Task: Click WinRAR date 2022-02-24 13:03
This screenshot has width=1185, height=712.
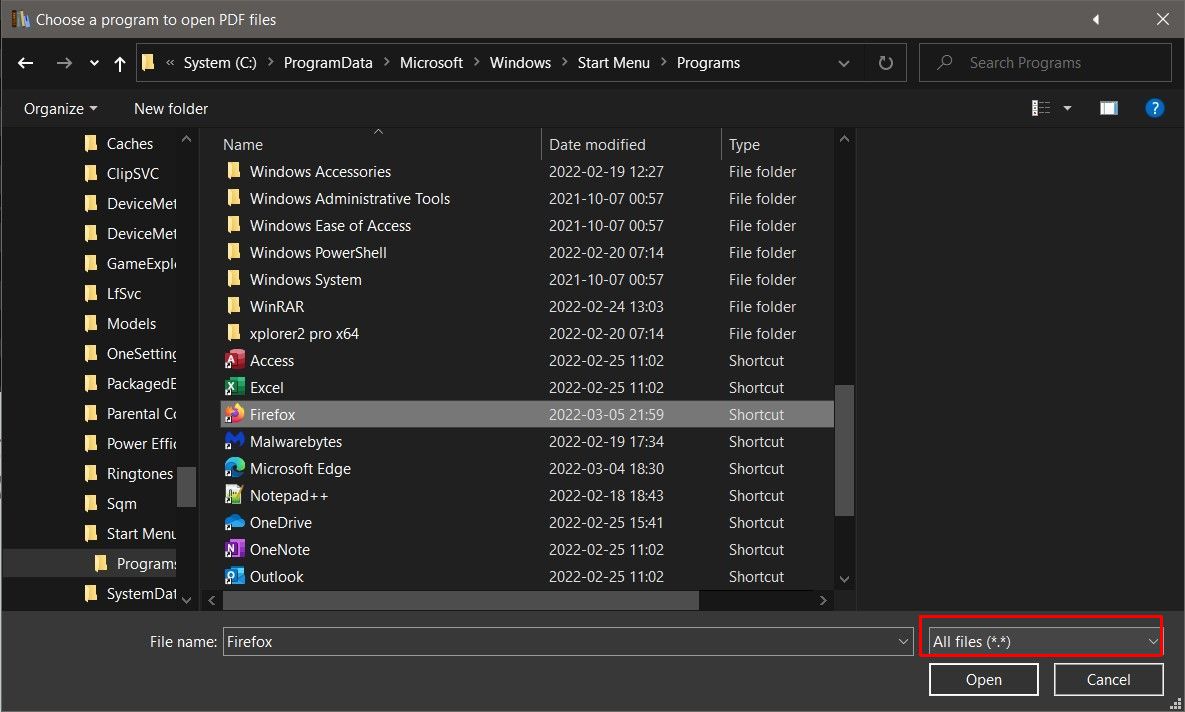Action: point(606,307)
